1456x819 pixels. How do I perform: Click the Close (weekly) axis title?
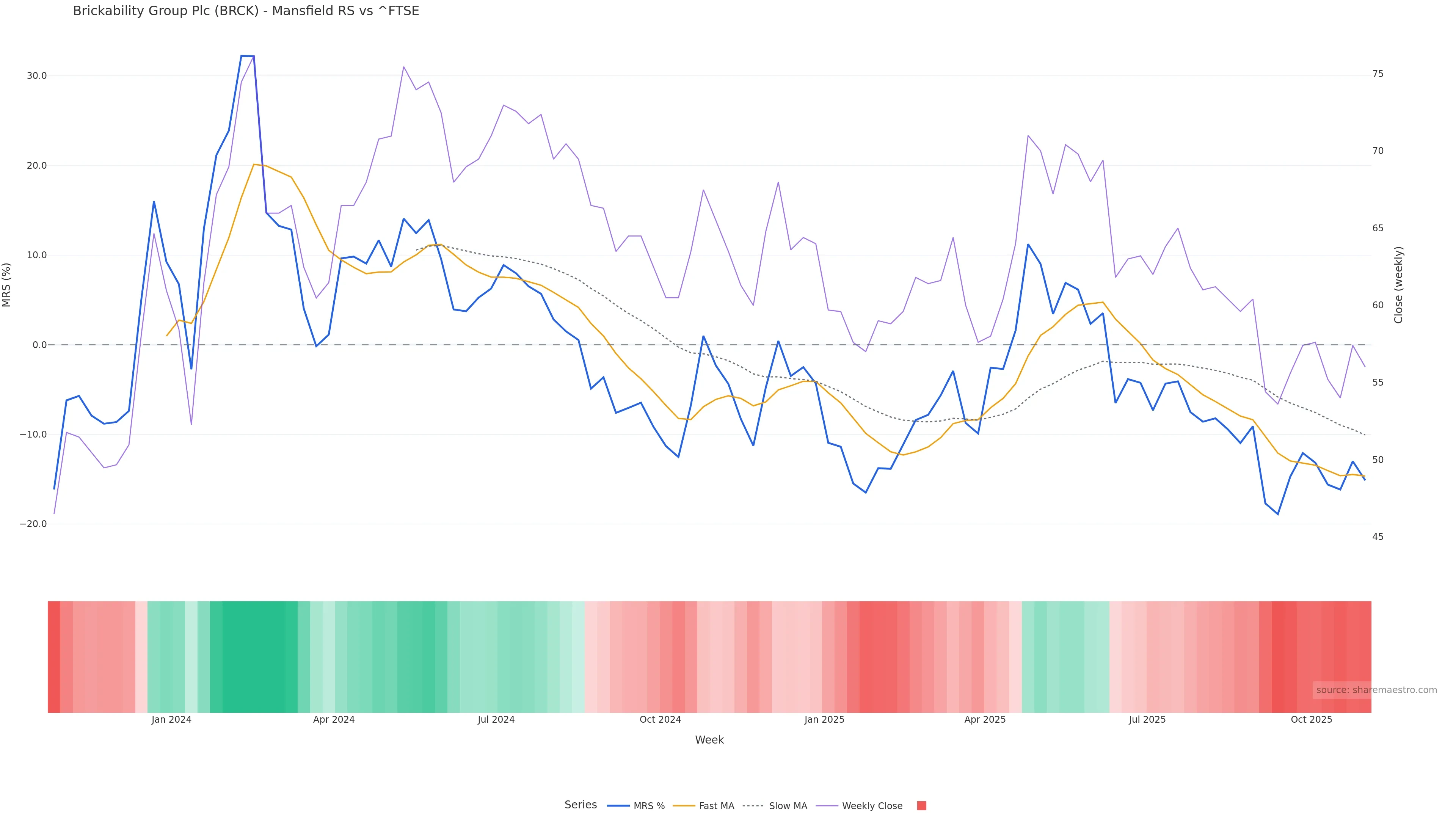pos(1398,285)
